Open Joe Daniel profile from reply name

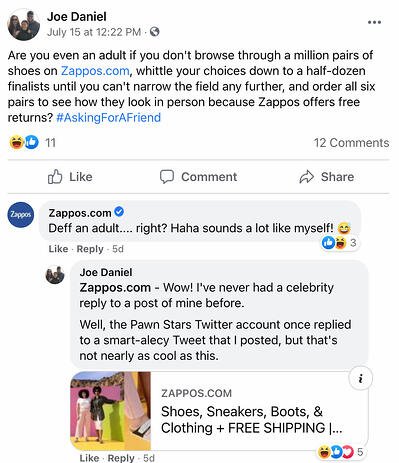[x=106, y=272]
